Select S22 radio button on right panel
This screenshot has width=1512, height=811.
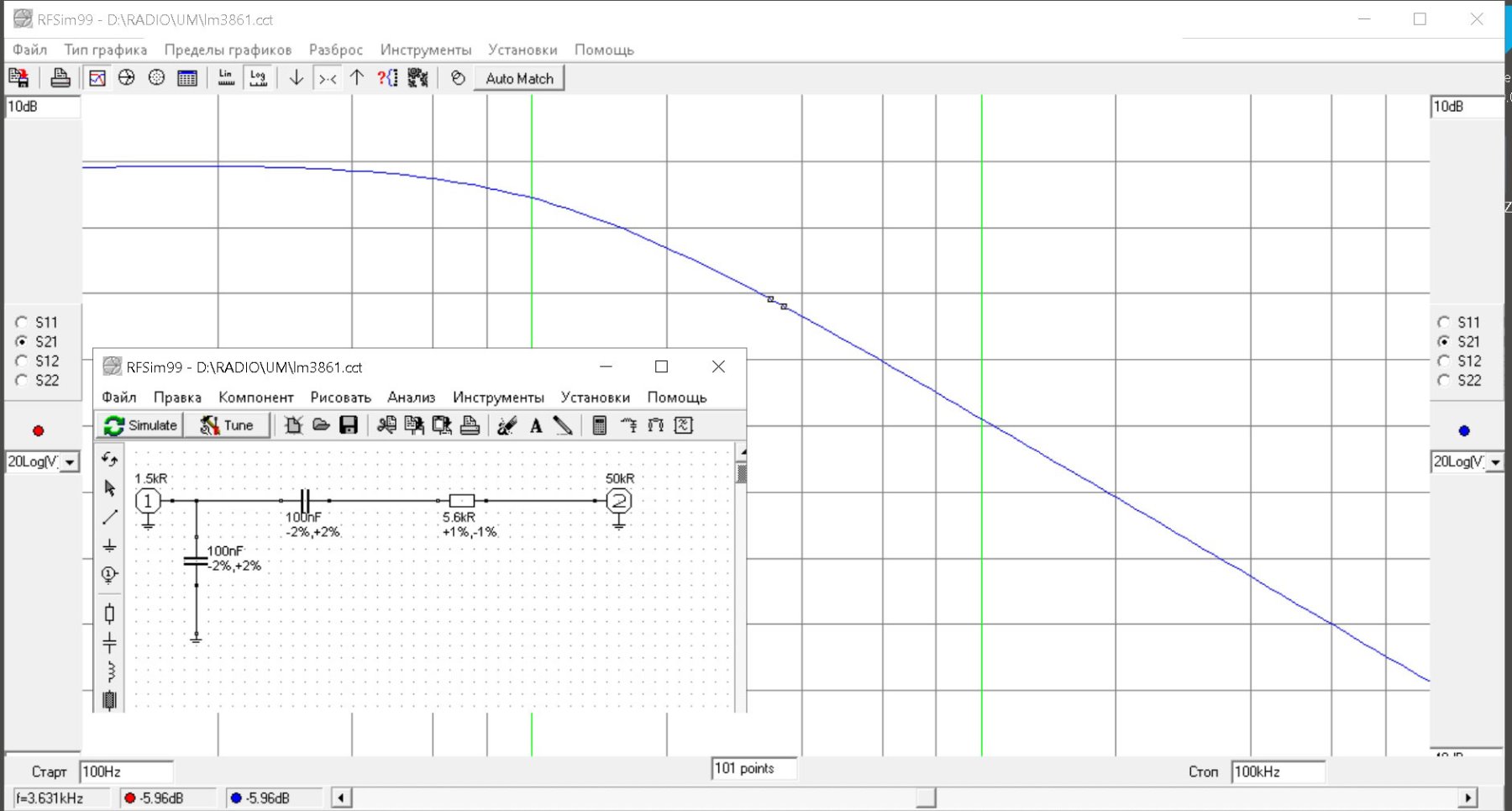tap(1444, 380)
